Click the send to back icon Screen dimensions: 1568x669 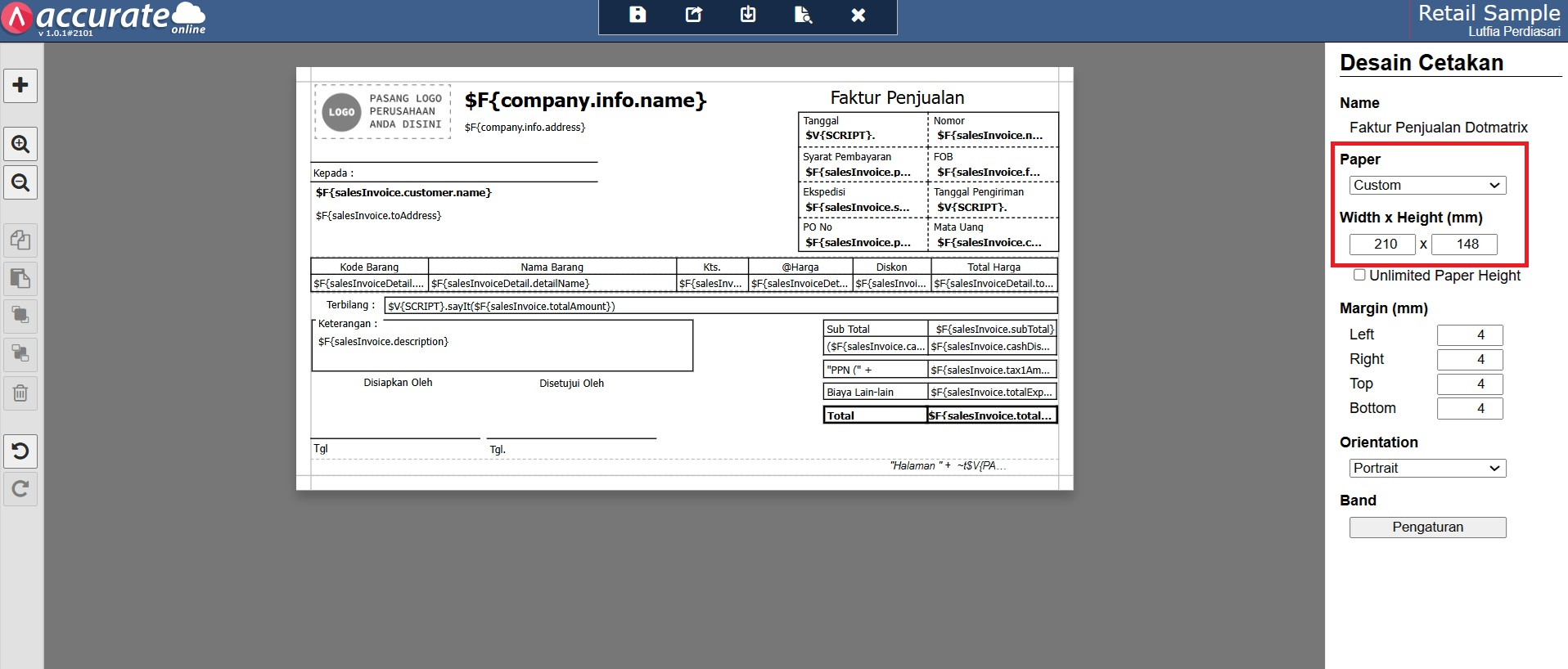pos(20,354)
